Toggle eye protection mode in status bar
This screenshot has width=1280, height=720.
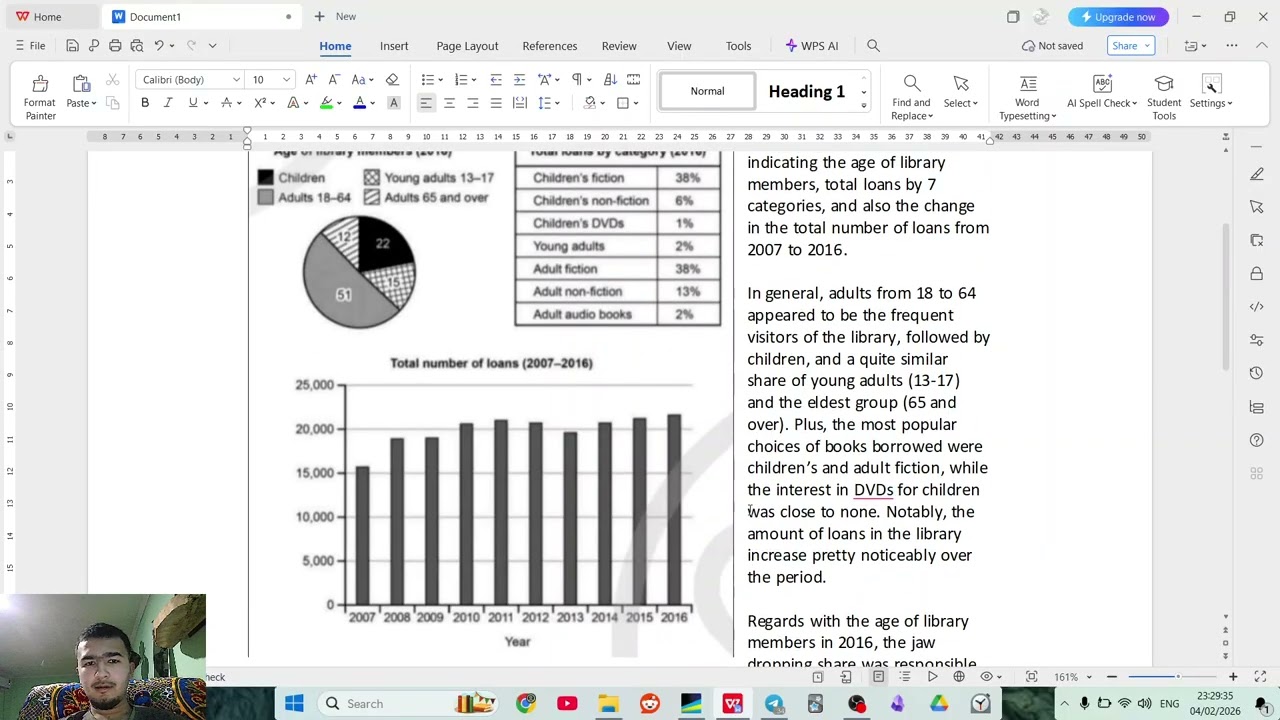coord(987,677)
